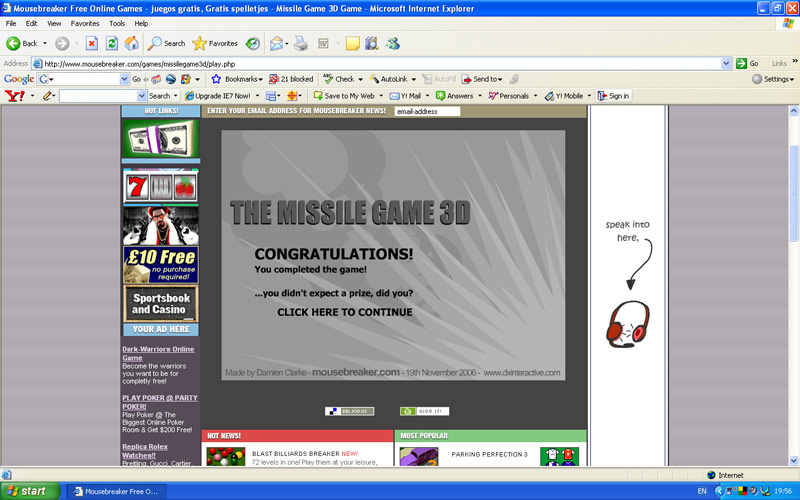Screen dimensions: 800x500
Task: Click the Dark-Warriors Online Game link
Action: tap(158, 353)
